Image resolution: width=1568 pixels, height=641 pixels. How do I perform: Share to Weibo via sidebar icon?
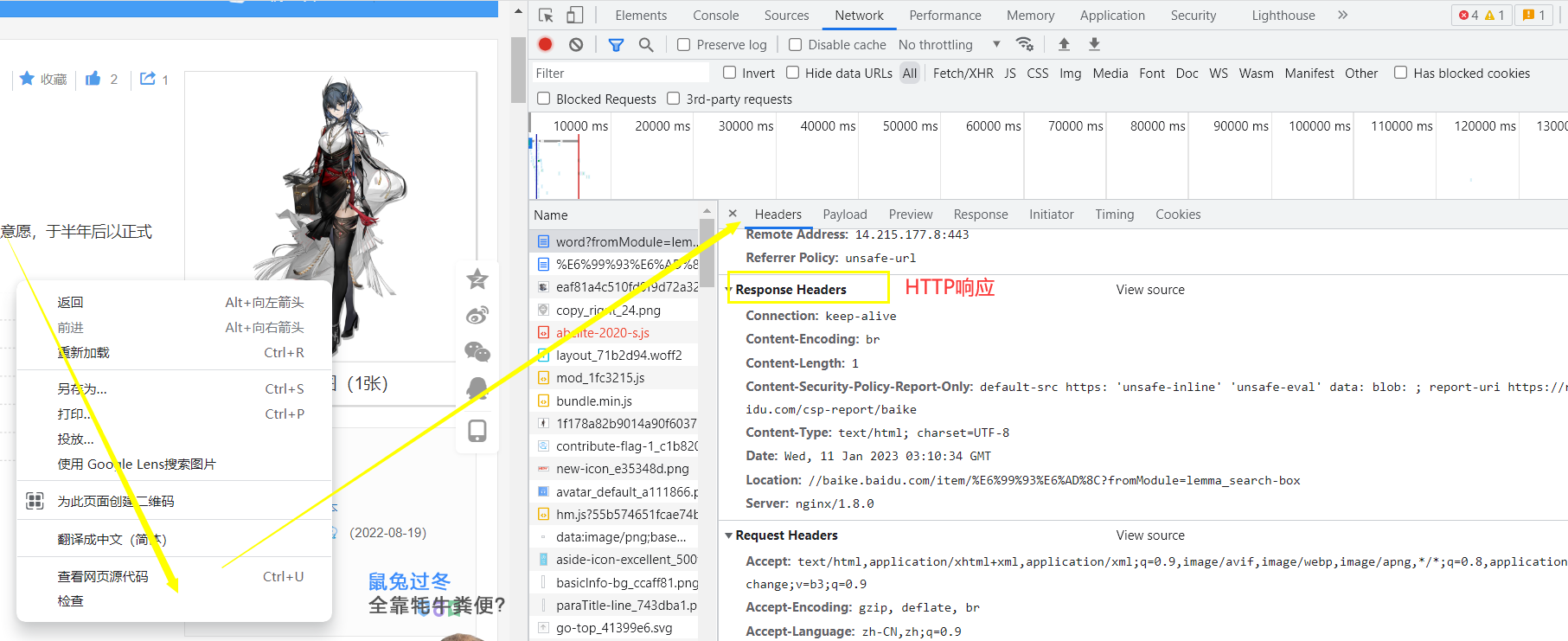(477, 315)
